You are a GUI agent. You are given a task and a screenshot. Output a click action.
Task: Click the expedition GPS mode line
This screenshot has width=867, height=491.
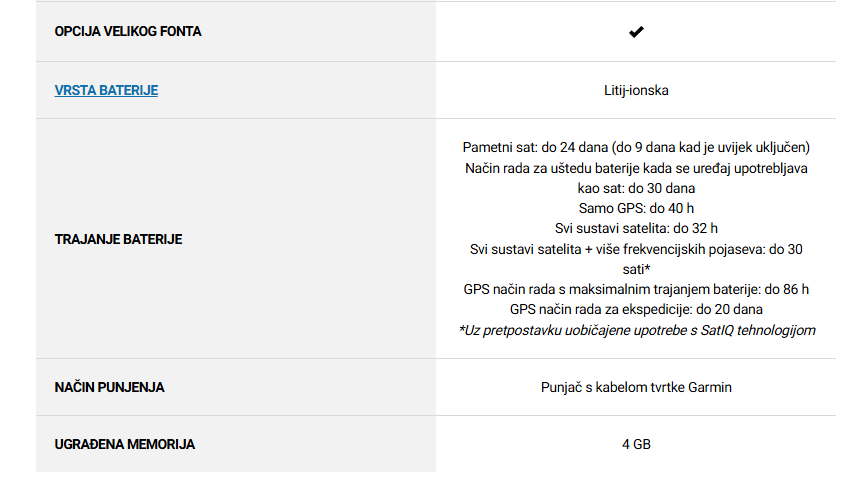point(636,309)
